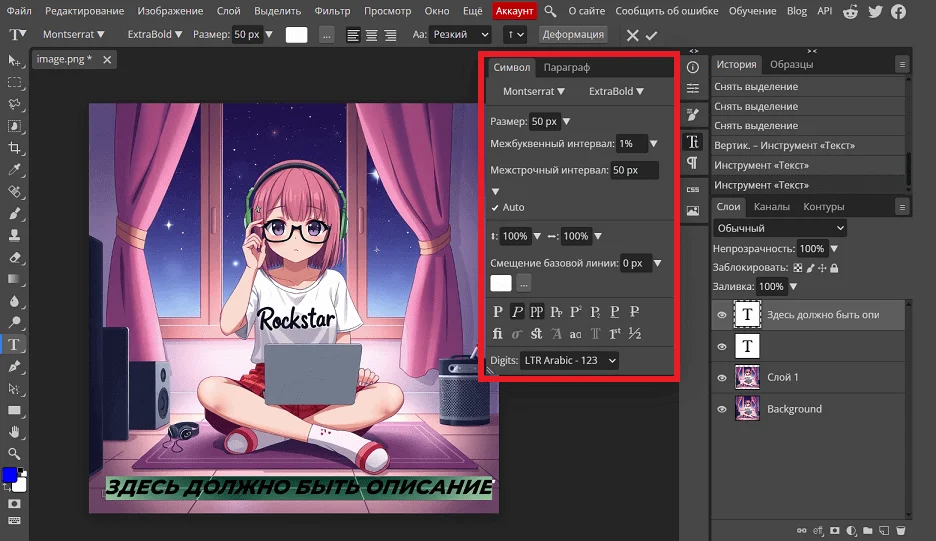Switch to the Параграф tab
This screenshot has height=541, width=936.
(566, 67)
